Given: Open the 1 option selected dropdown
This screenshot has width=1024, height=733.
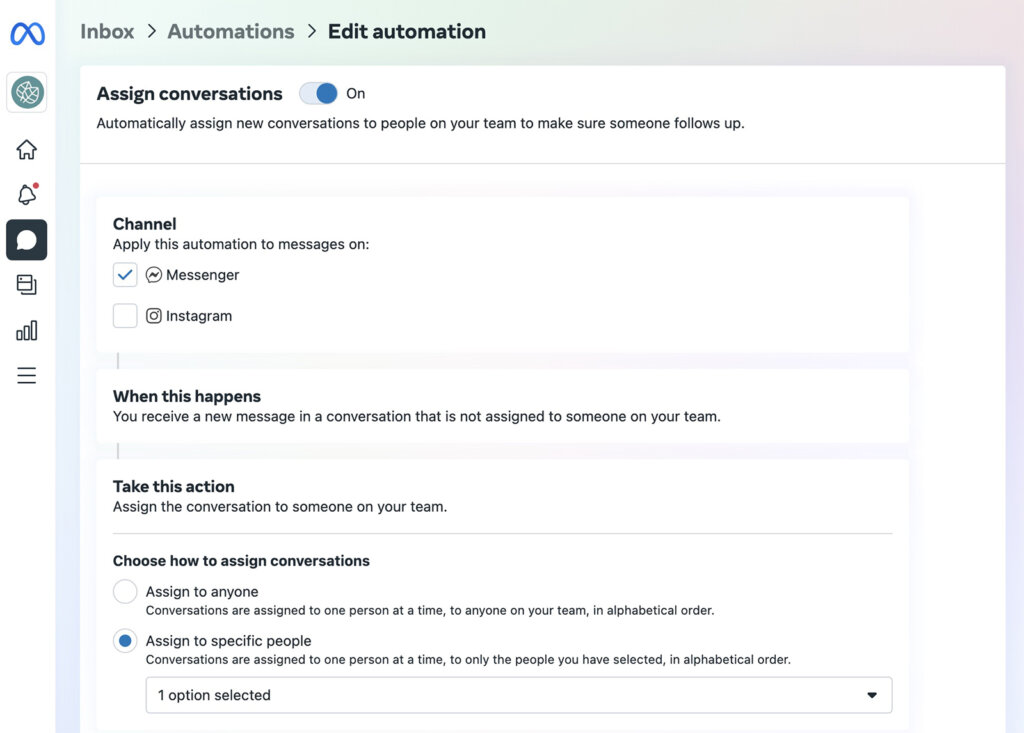Looking at the screenshot, I should (518, 695).
